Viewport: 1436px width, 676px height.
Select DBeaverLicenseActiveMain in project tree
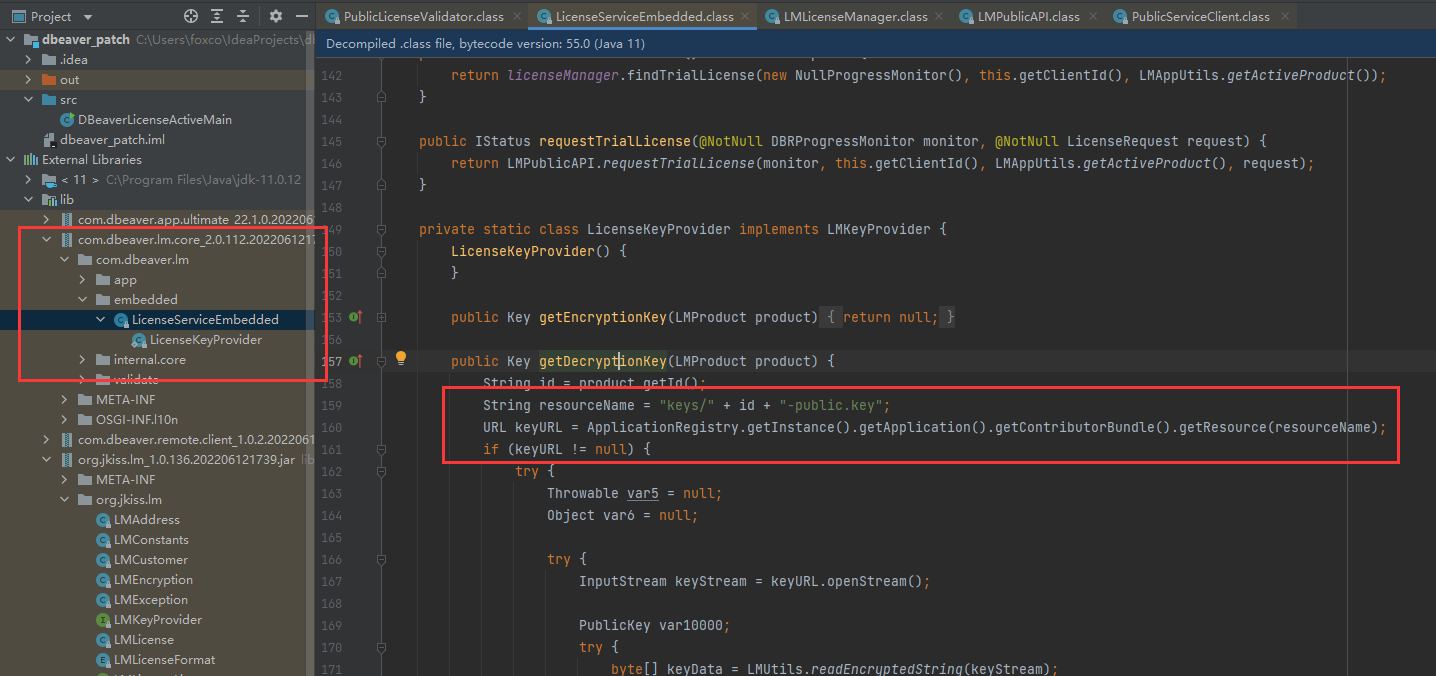(x=155, y=120)
